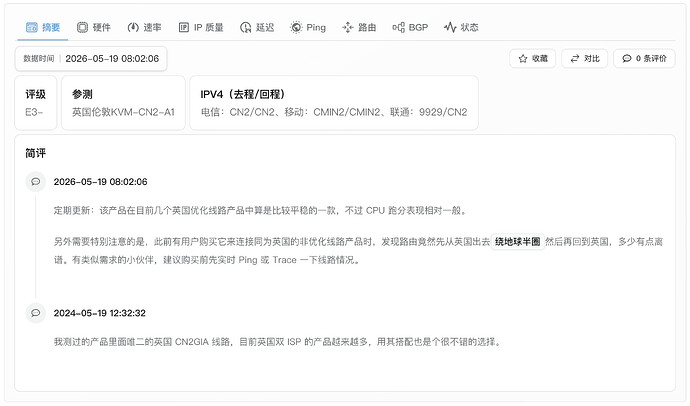Click the 参测 英国伦敦KVM-CN2-A1 card
690x406 pixels.
pyautogui.click(x=123, y=103)
